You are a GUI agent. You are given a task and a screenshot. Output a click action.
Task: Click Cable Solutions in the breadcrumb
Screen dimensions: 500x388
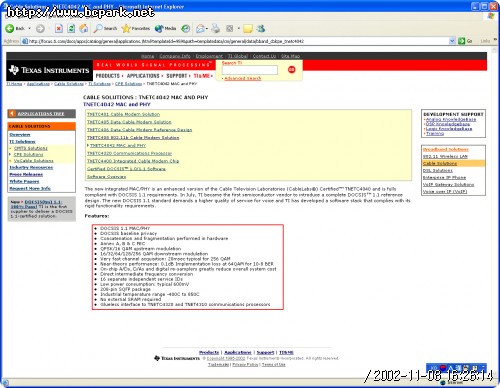click(69, 84)
